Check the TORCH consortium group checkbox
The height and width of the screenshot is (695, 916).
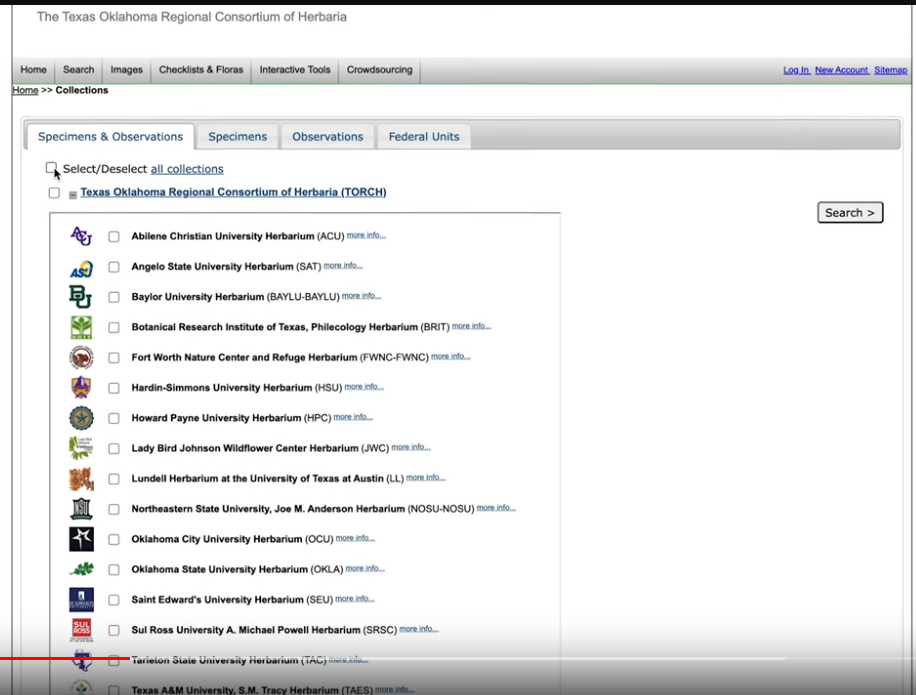[x=54, y=193]
